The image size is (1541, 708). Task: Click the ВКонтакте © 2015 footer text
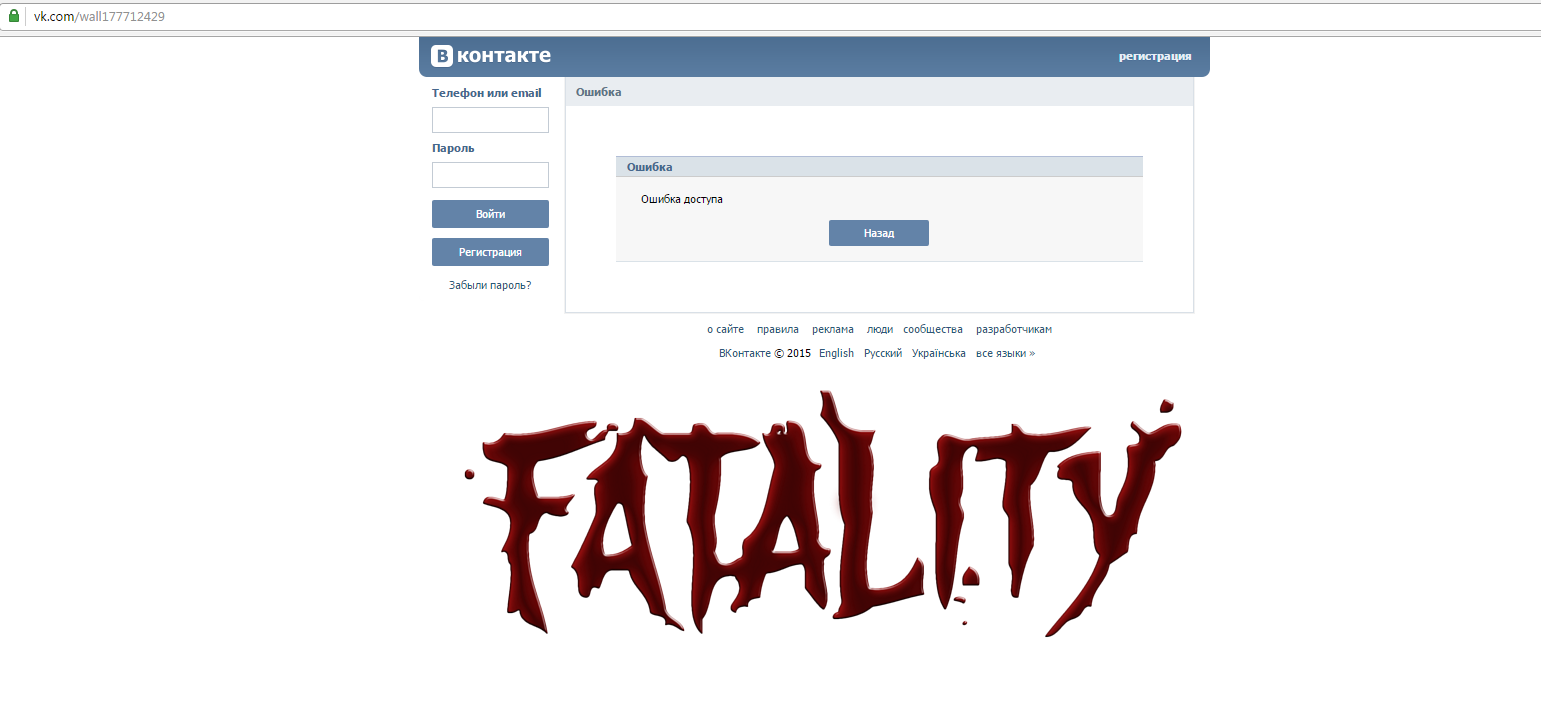tap(765, 353)
